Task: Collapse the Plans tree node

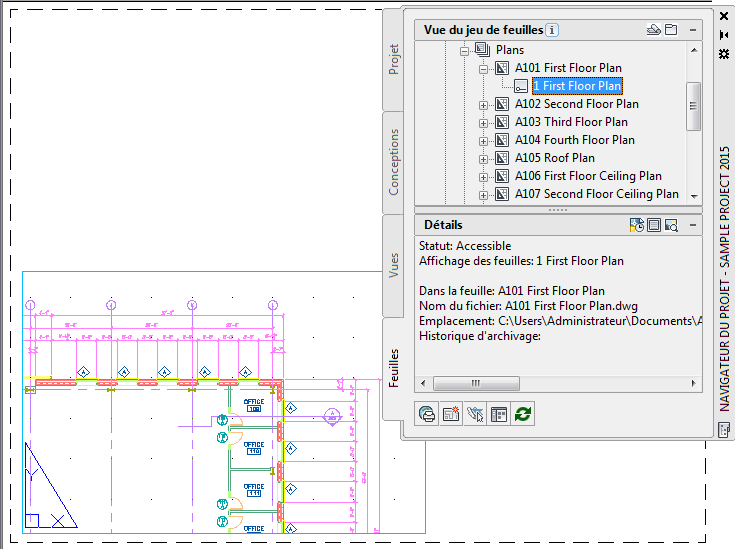Action: click(x=464, y=51)
